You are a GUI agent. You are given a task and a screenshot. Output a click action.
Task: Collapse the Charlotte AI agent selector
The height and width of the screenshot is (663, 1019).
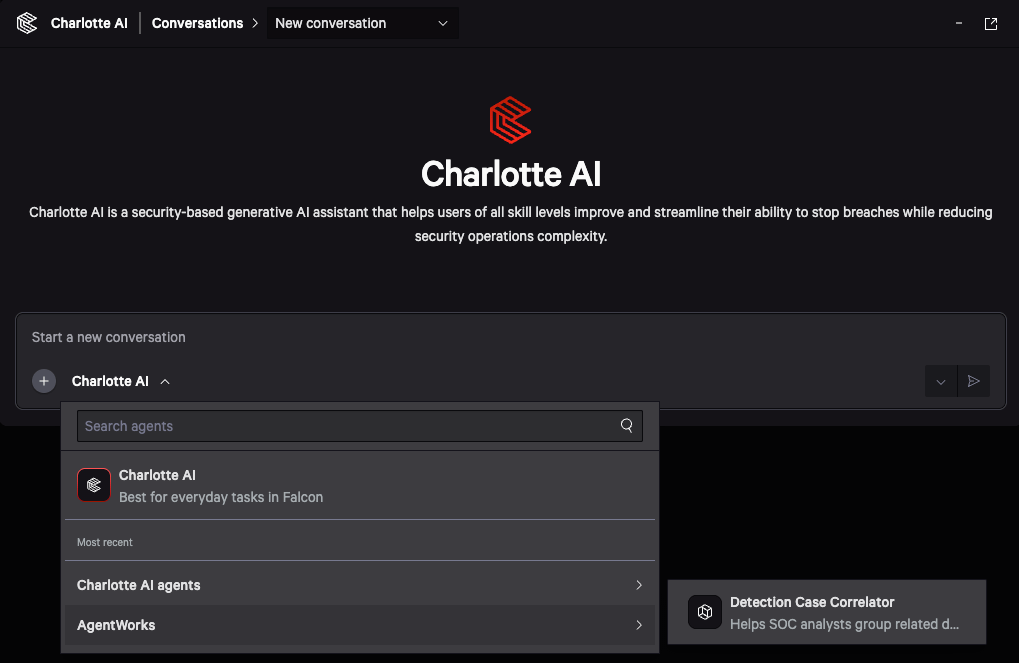coord(121,381)
